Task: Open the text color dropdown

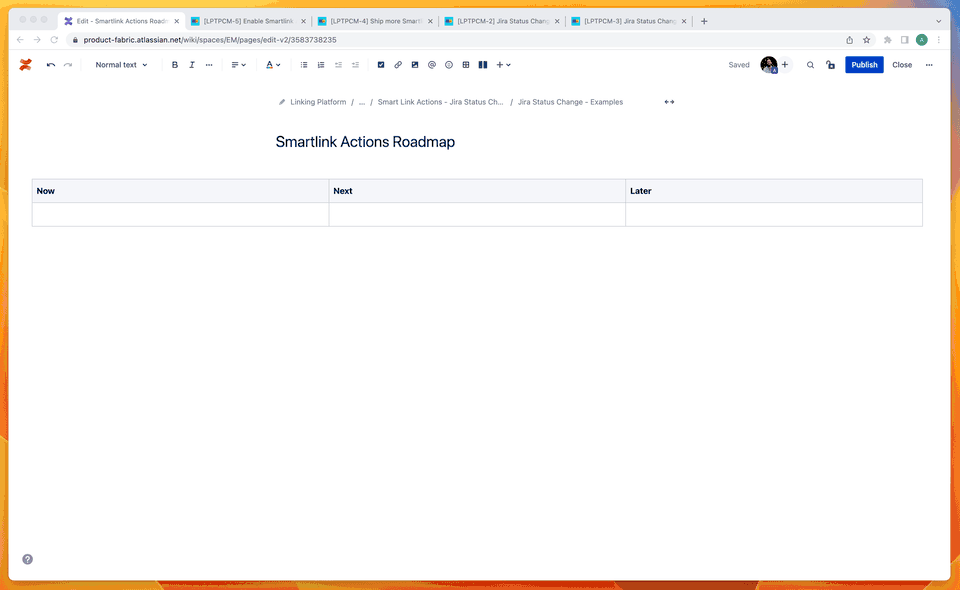Action: pos(273,64)
